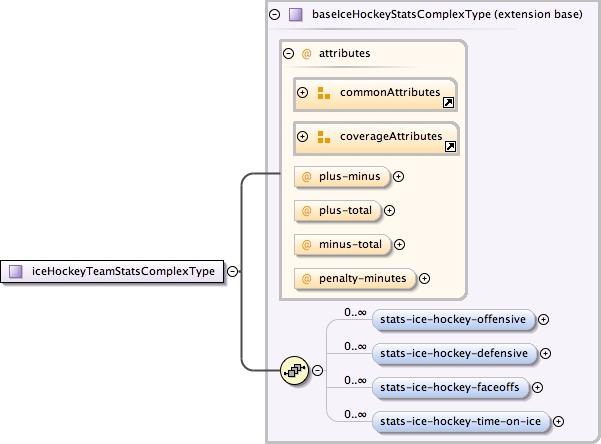Select the stats-ice-hockey-defensive element
601x444 pixels.
(455, 353)
